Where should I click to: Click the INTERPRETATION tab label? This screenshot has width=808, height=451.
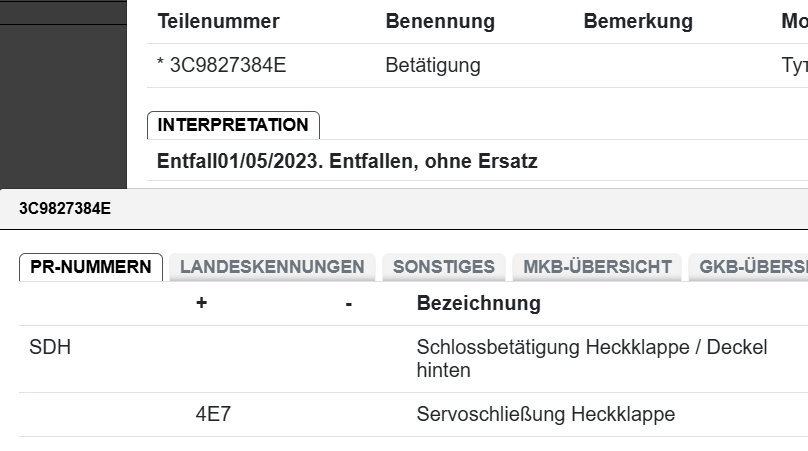(233, 125)
